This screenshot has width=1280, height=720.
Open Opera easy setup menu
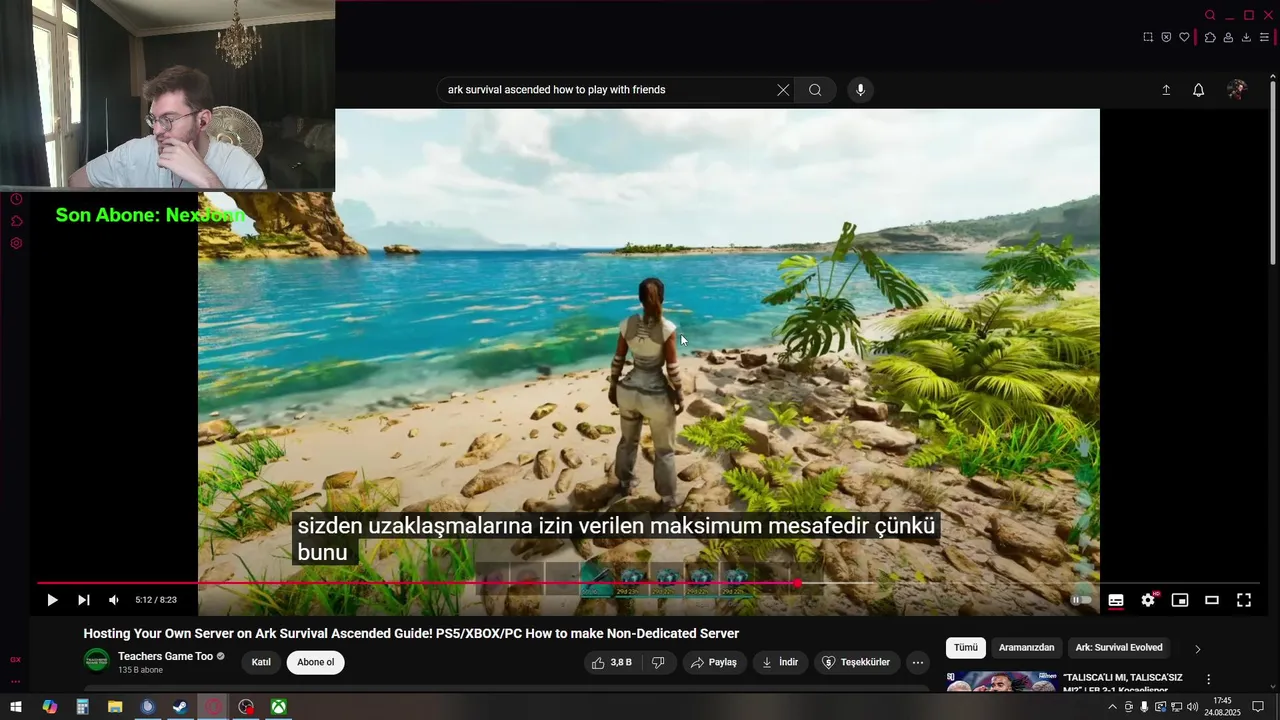pos(1264,37)
